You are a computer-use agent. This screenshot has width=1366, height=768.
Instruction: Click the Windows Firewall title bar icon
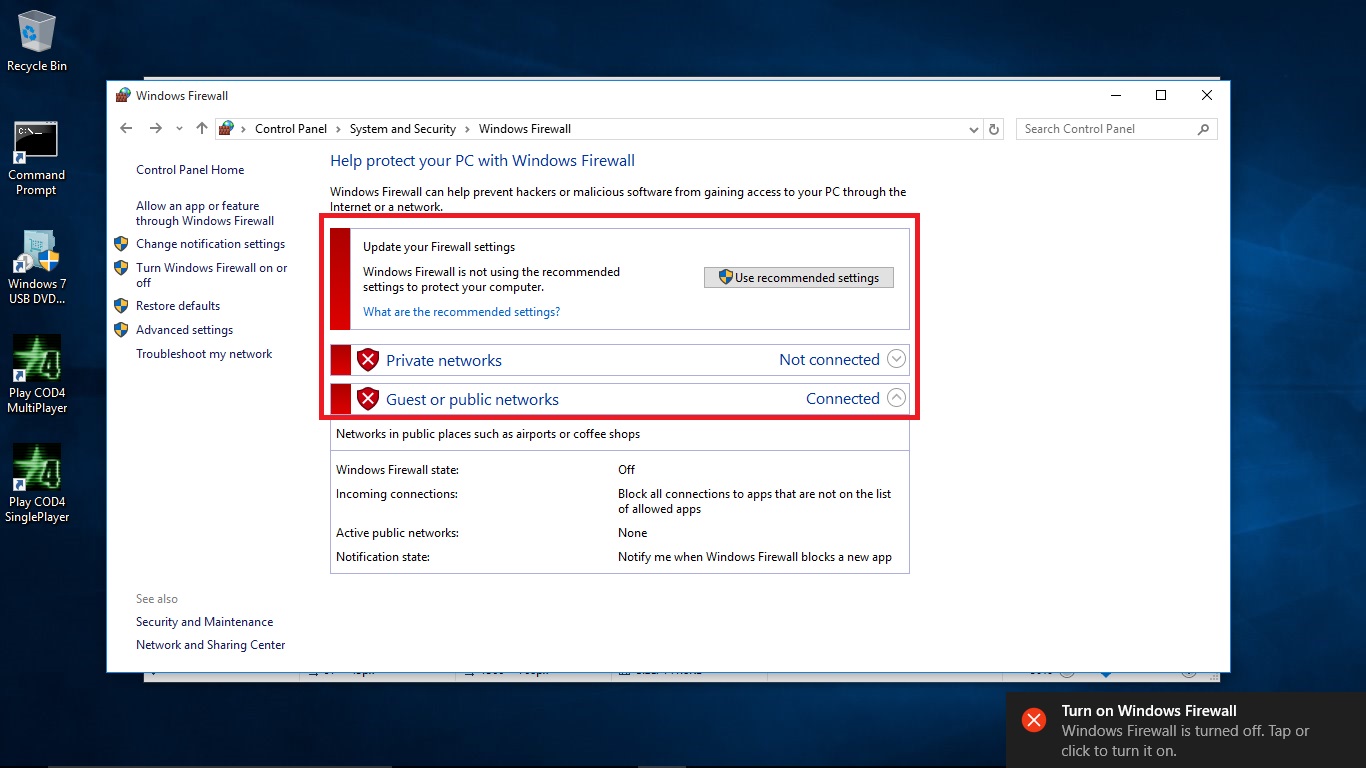coord(123,96)
